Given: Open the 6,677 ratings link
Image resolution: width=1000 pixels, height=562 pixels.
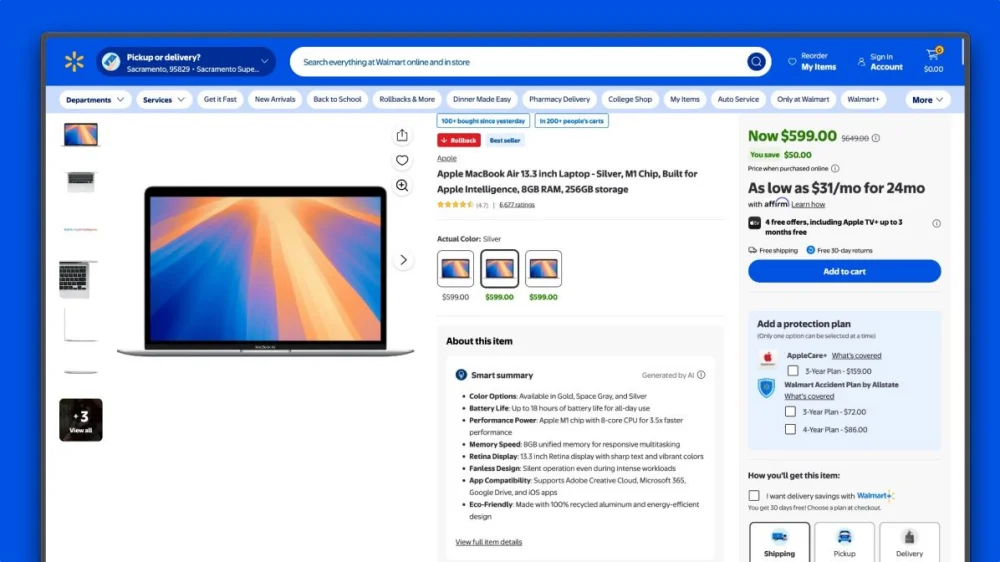Looking at the screenshot, I should click(517, 205).
